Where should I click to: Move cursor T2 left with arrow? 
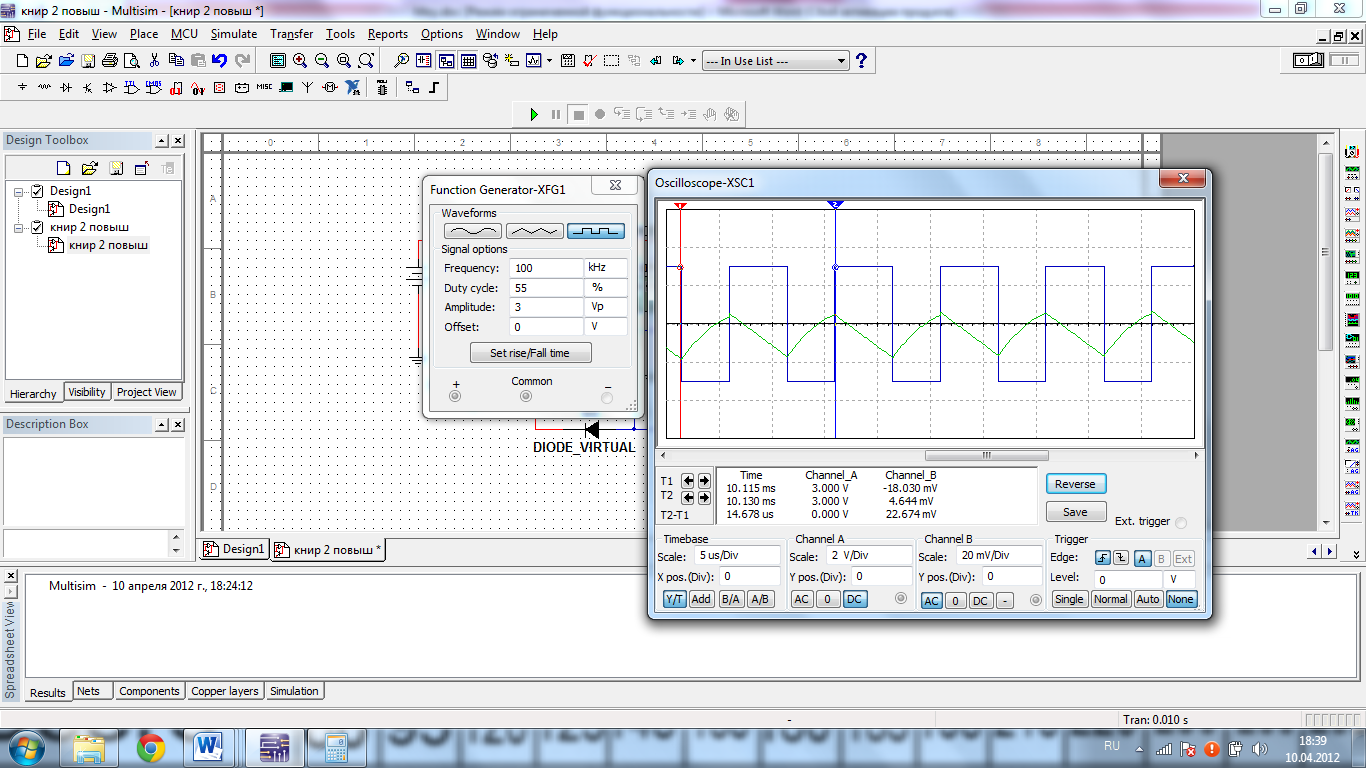688,497
